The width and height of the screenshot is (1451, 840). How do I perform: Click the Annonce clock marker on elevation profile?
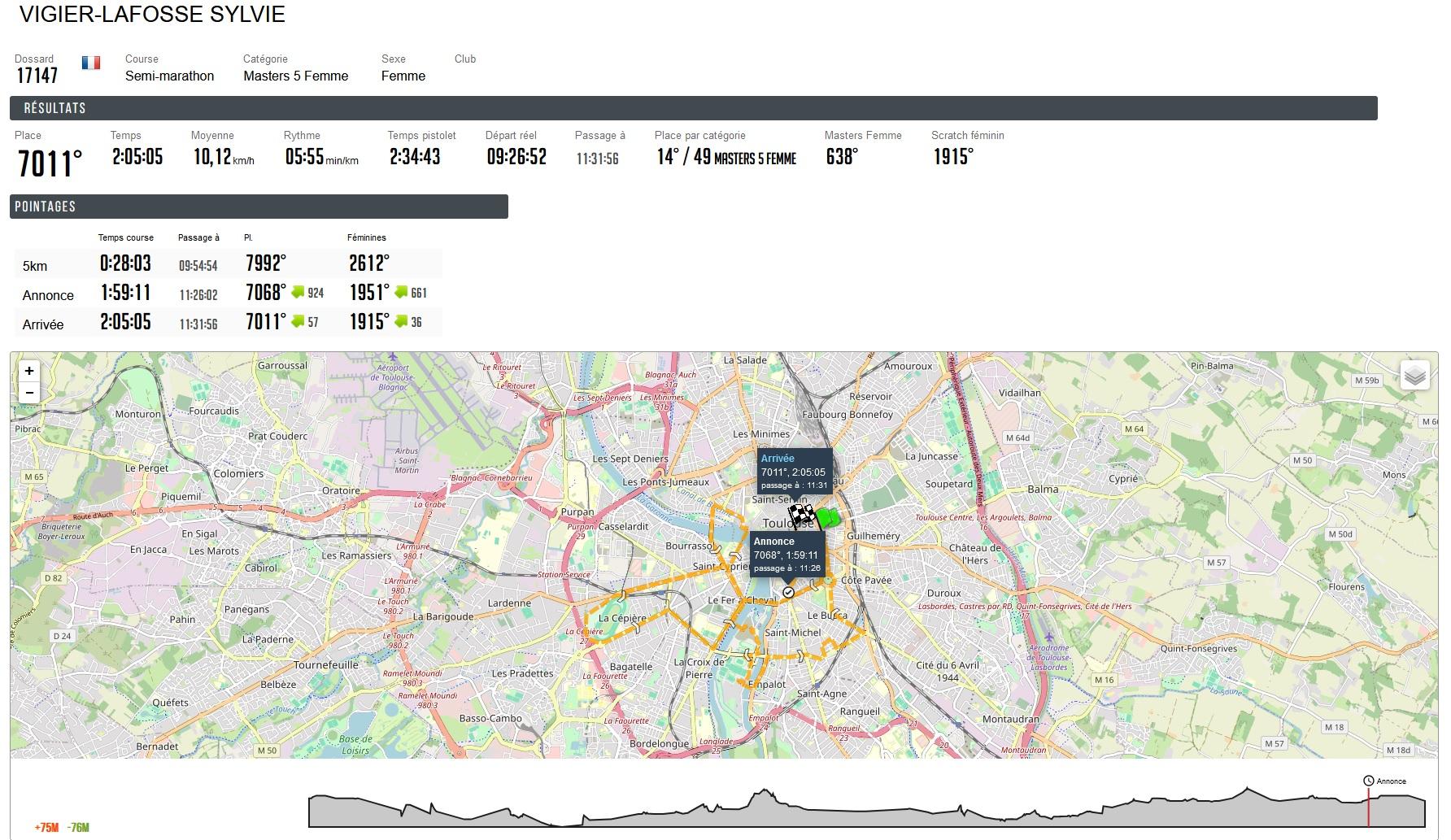click(x=1369, y=781)
